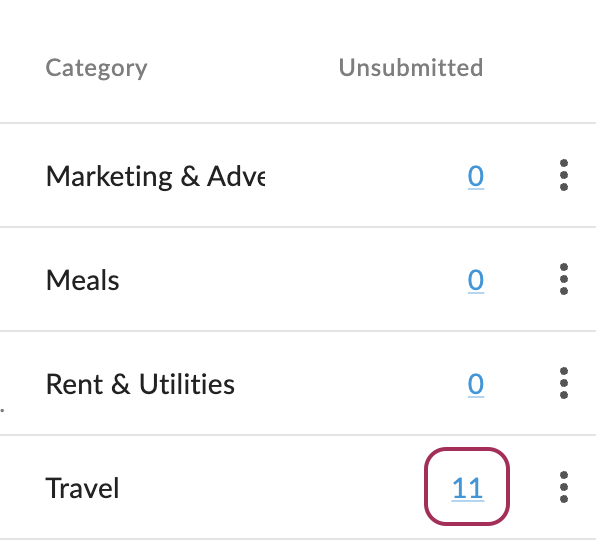Select the Meals category name
This screenshot has height=540, width=596.
(x=82, y=280)
